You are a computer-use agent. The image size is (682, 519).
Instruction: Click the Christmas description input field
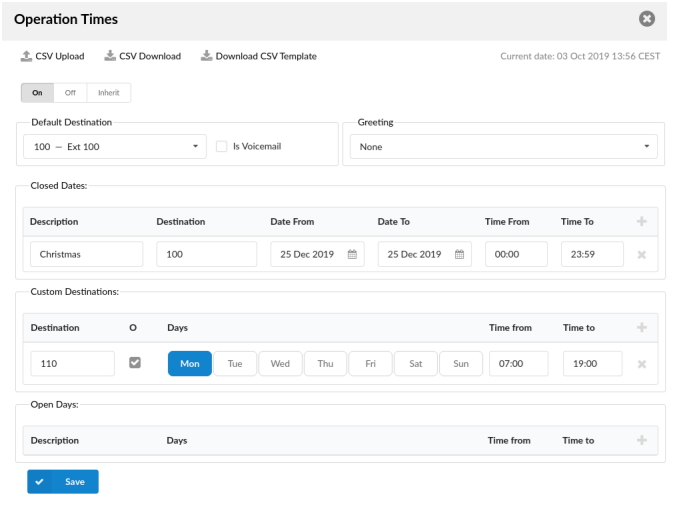(x=86, y=254)
